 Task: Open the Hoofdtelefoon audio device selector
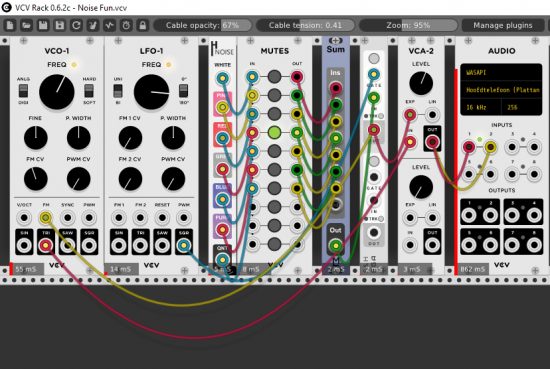coord(501,90)
